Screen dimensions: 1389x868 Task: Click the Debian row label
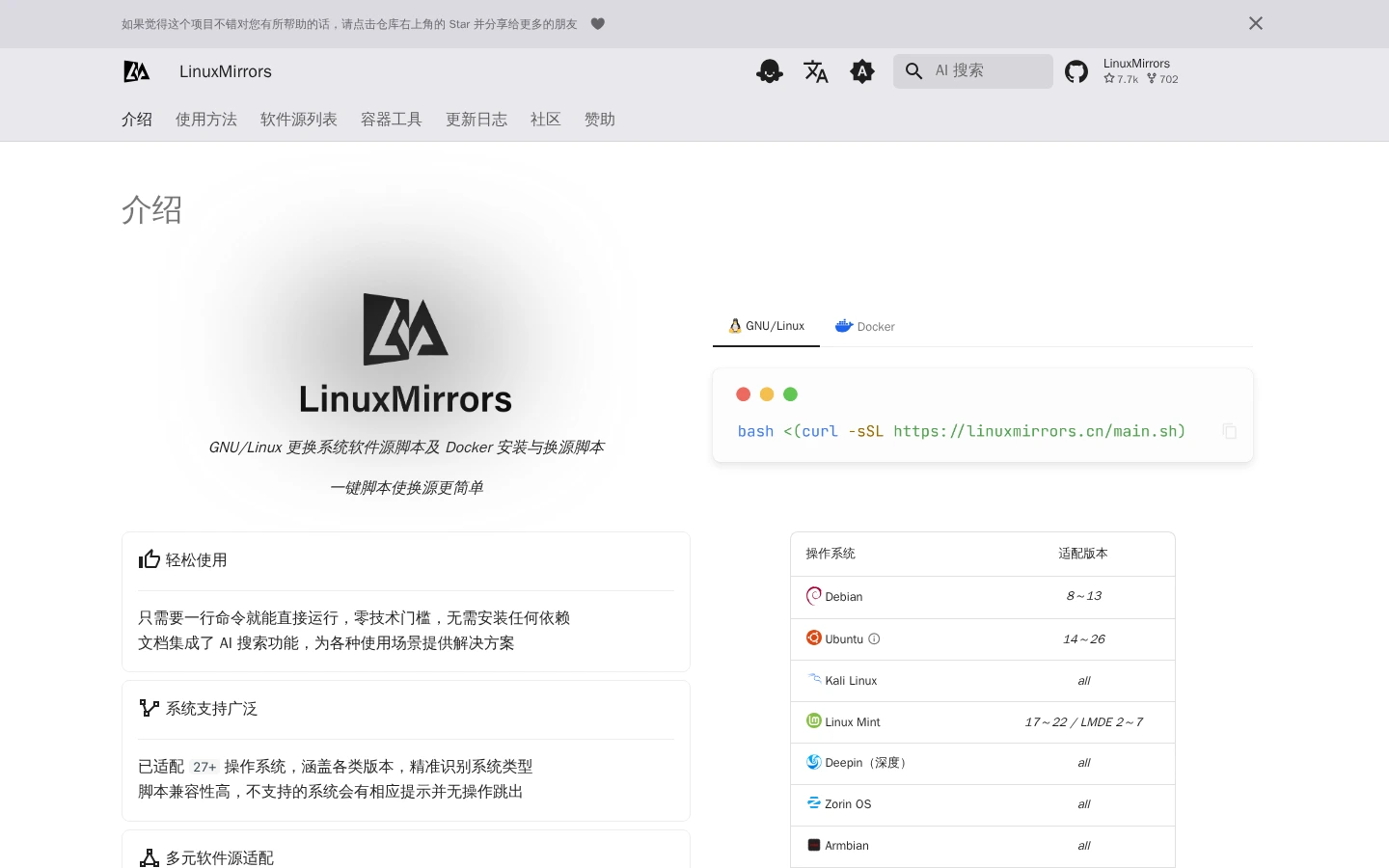pos(844,597)
